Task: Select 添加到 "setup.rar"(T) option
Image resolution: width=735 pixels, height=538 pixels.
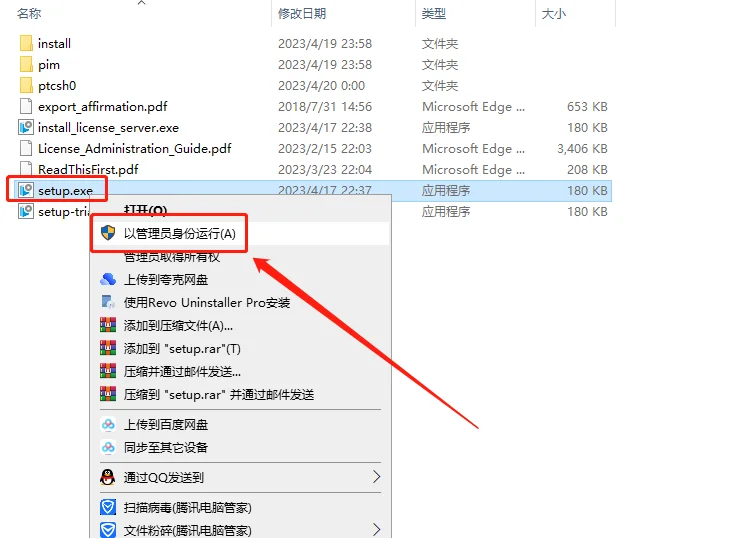Action: (182, 348)
